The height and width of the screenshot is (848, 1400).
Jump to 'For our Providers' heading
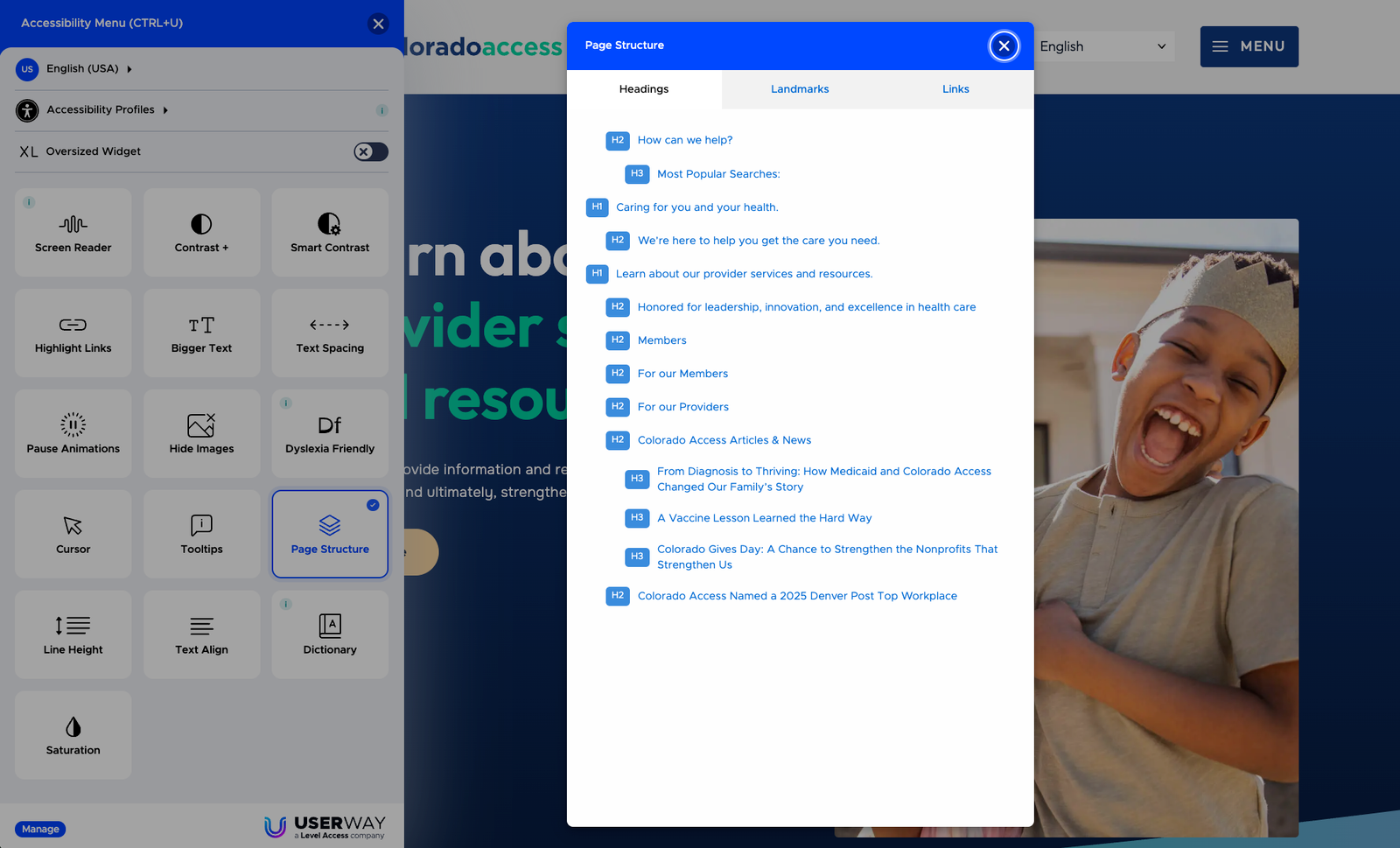coord(682,407)
